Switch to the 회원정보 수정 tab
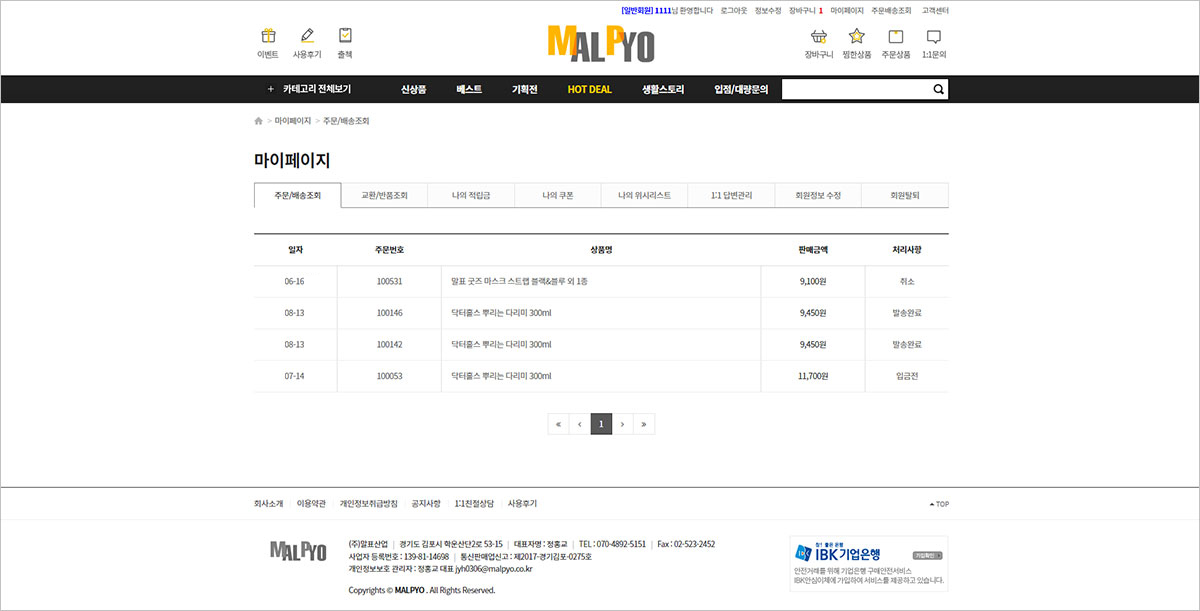 818,195
